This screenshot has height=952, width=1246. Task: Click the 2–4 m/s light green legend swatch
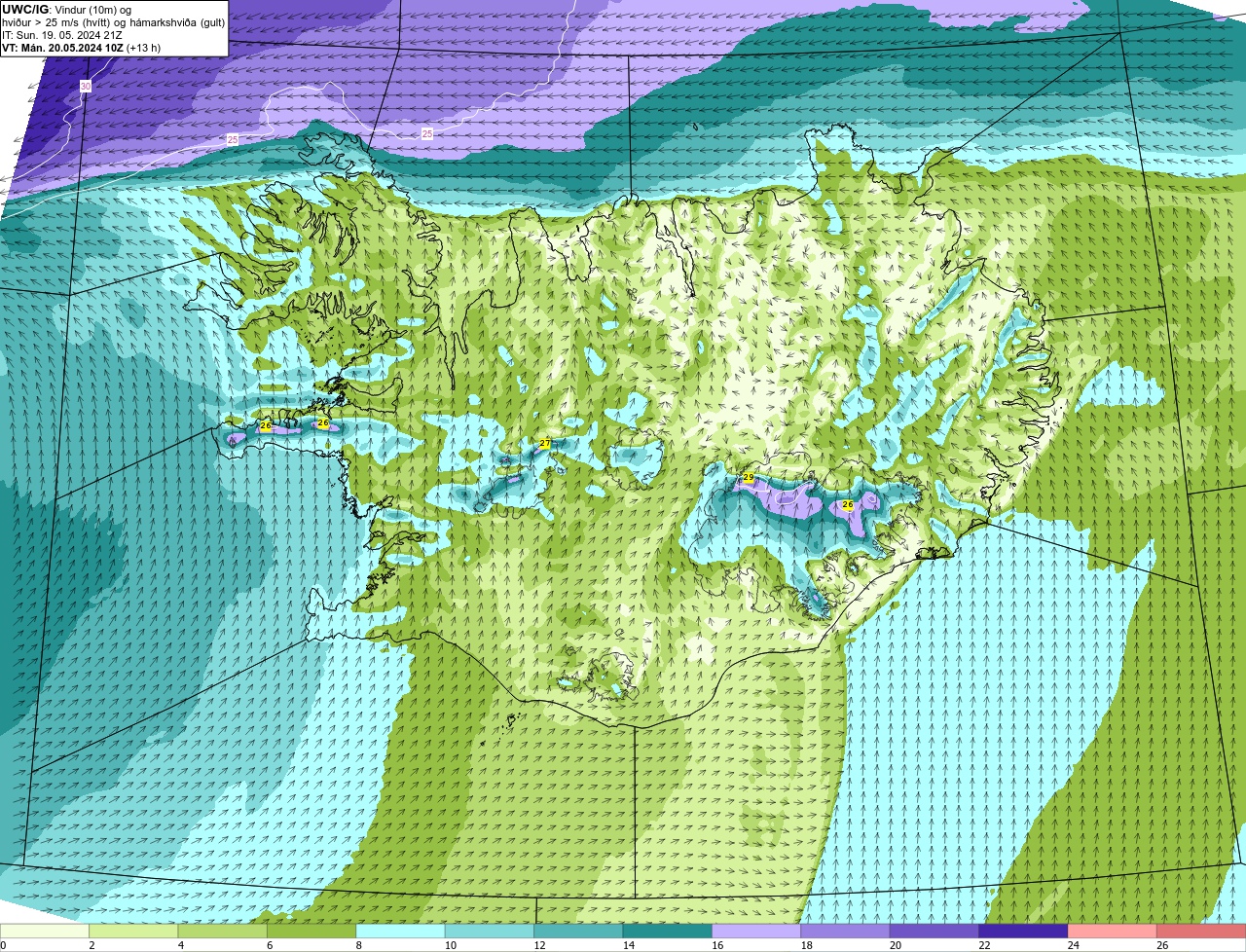(x=134, y=931)
